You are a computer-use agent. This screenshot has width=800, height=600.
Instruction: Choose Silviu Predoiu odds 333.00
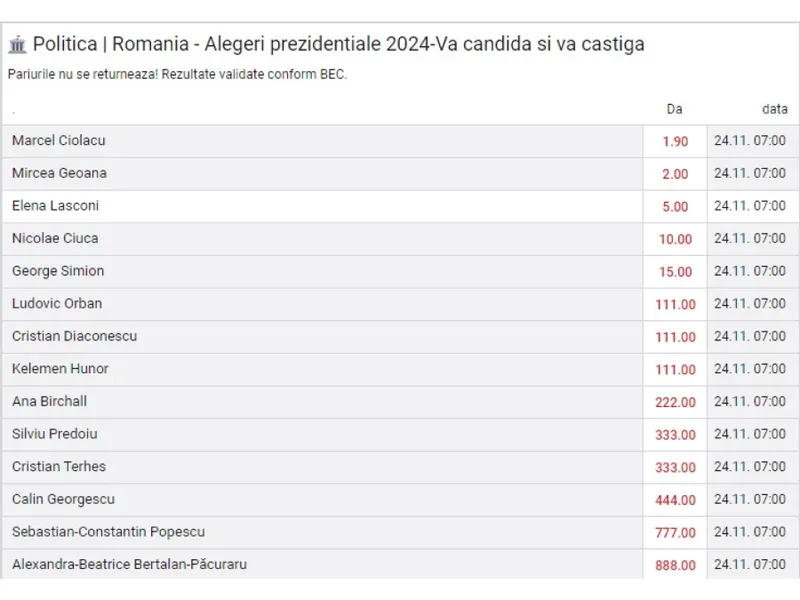coord(675,435)
